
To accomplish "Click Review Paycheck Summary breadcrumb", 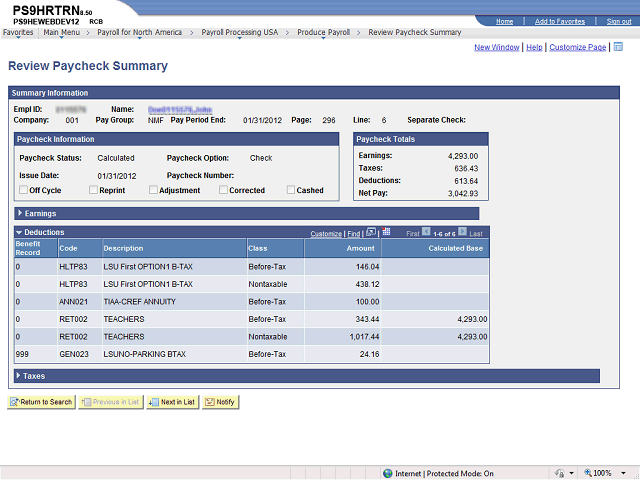I will (x=415, y=32).
